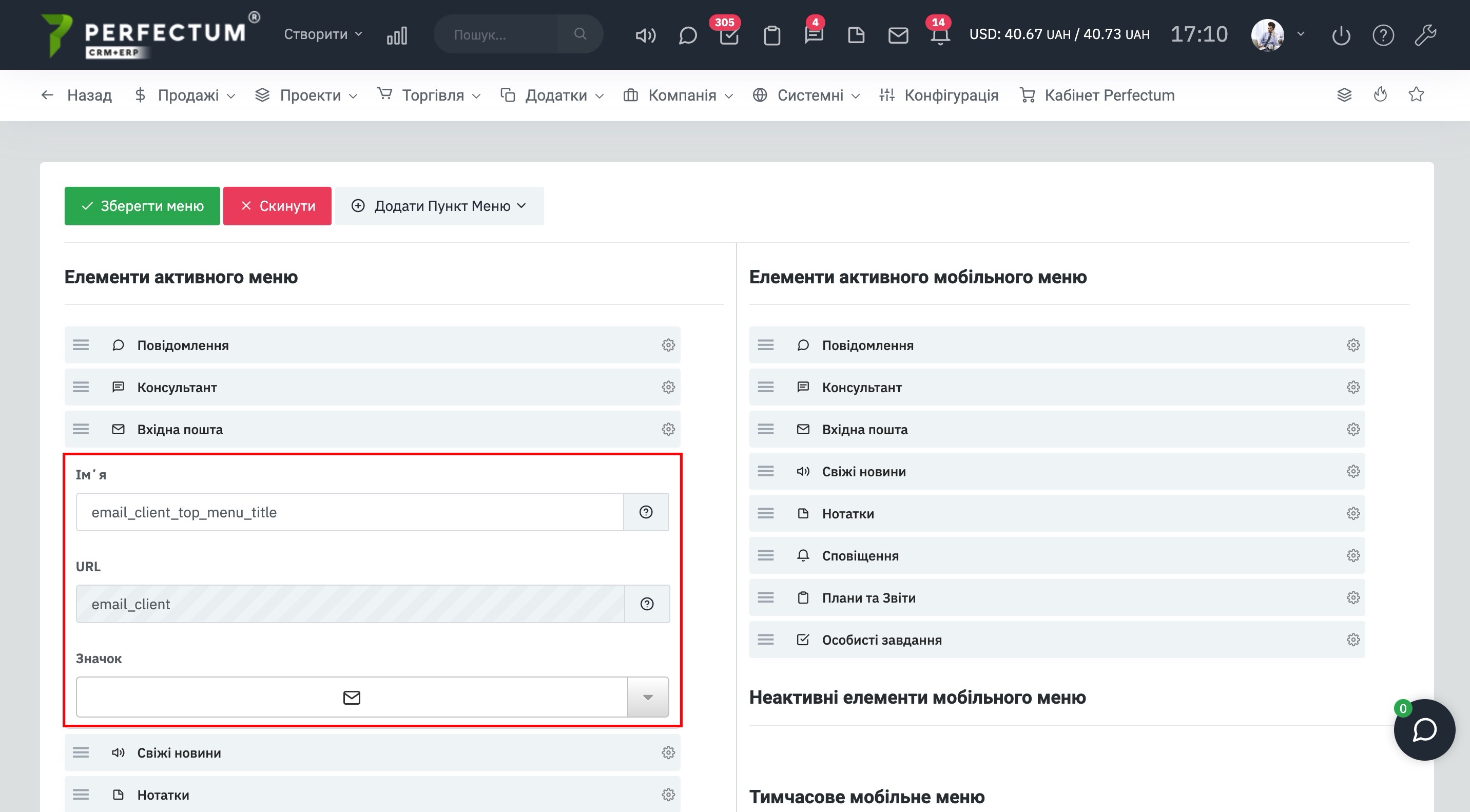
Task: Open tasks icon with 305 badge
Action: pyautogui.click(x=729, y=35)
